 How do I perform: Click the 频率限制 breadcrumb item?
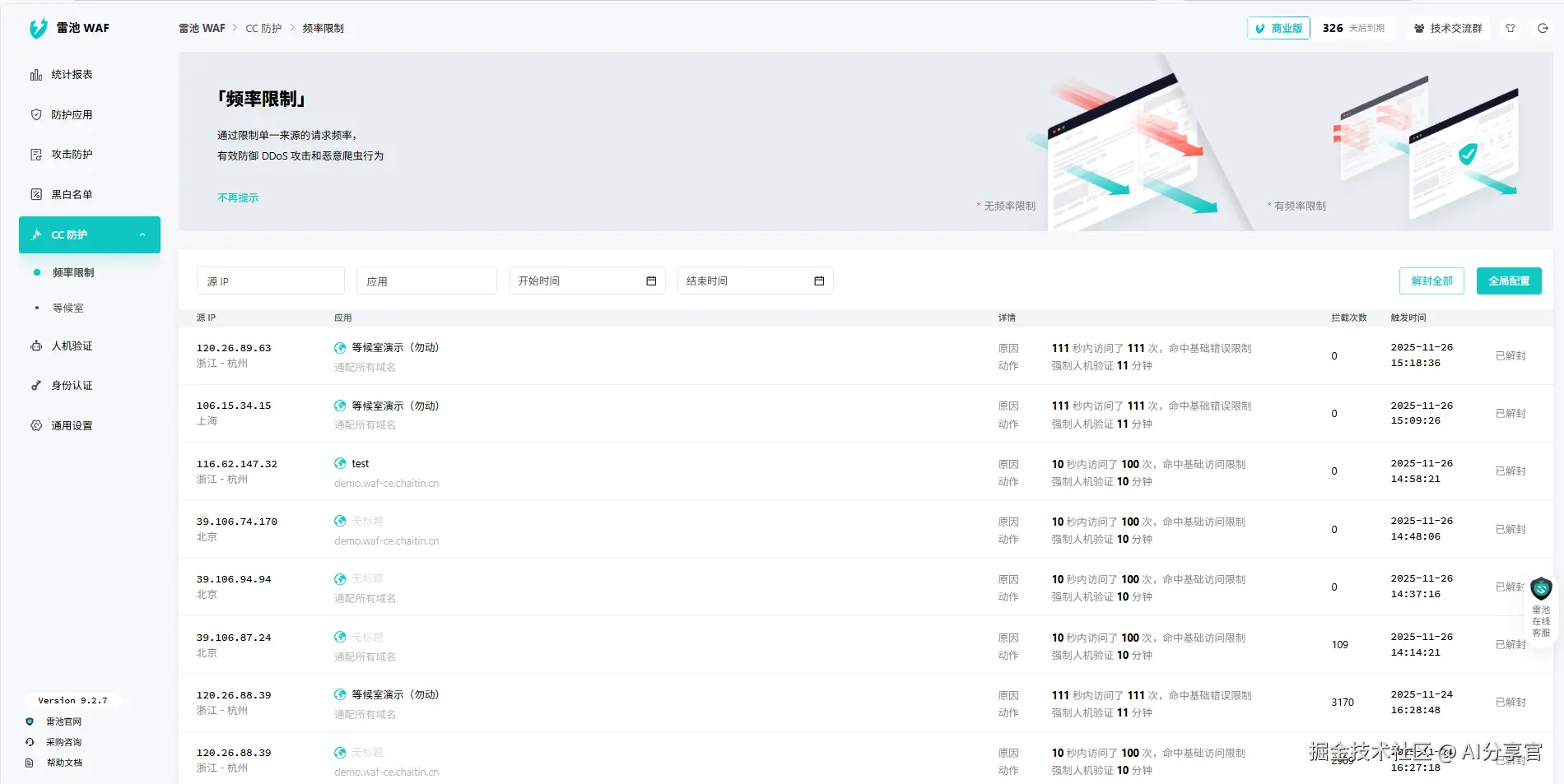(323, 29)
